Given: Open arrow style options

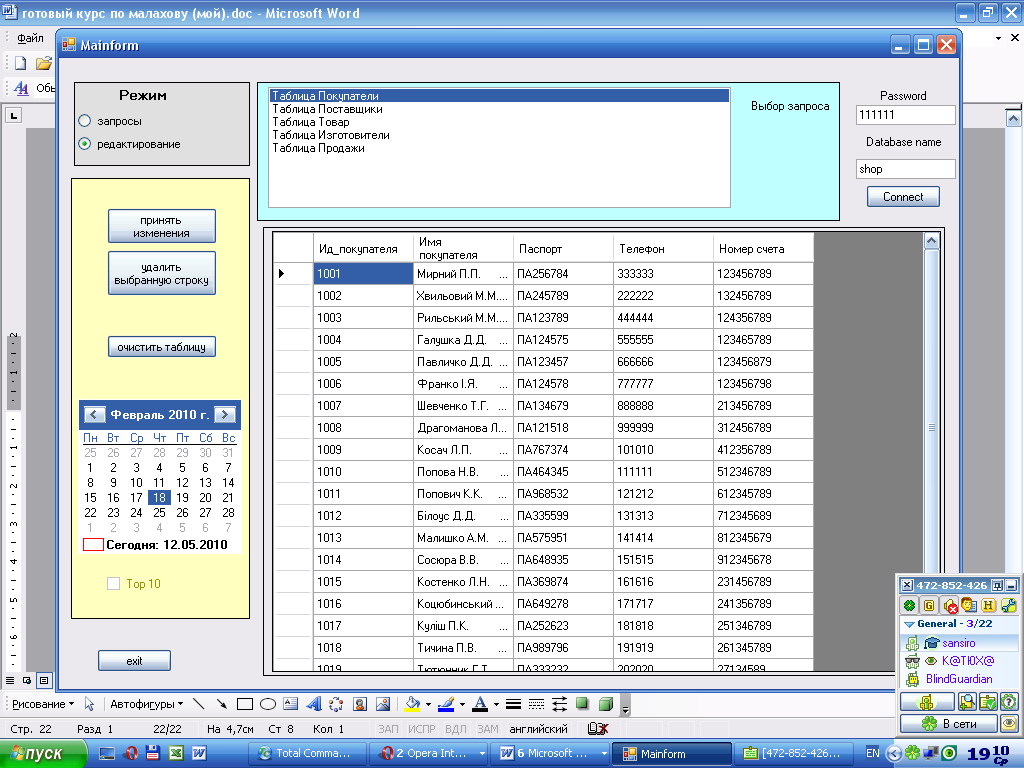Looking at the screenshot, I should pyautogui.click(x=560, y=704).
